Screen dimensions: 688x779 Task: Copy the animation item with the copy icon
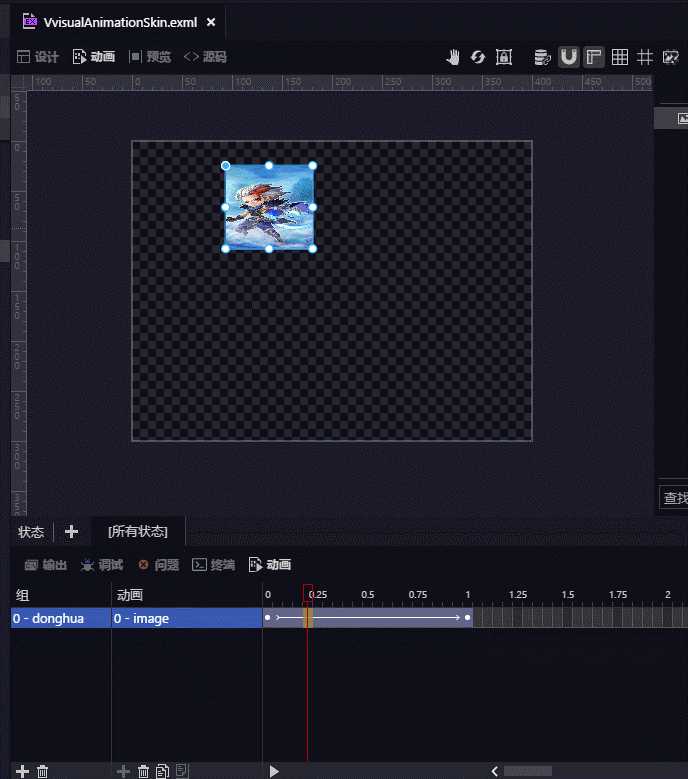[162, 771]
